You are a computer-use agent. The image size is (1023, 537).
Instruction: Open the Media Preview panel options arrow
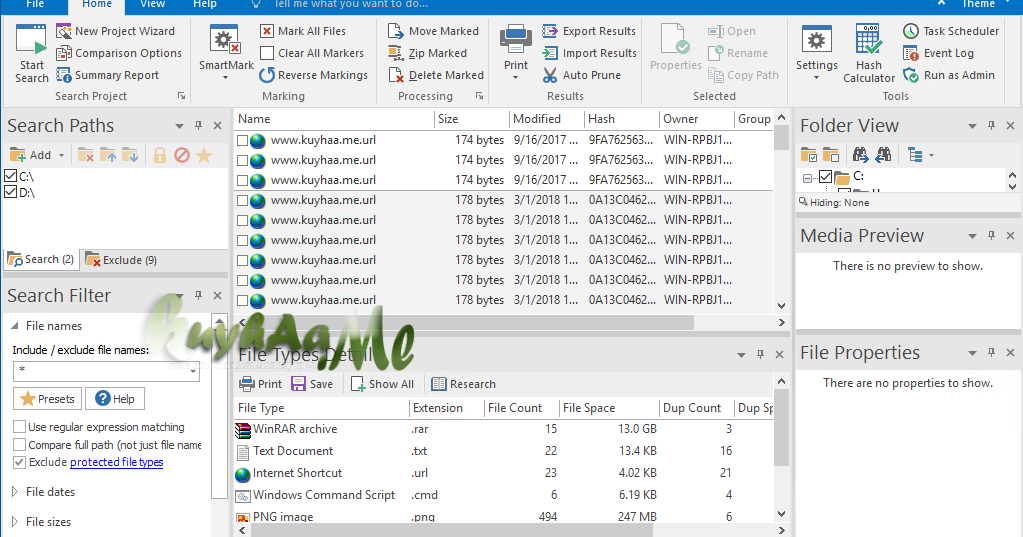[972, 236]
